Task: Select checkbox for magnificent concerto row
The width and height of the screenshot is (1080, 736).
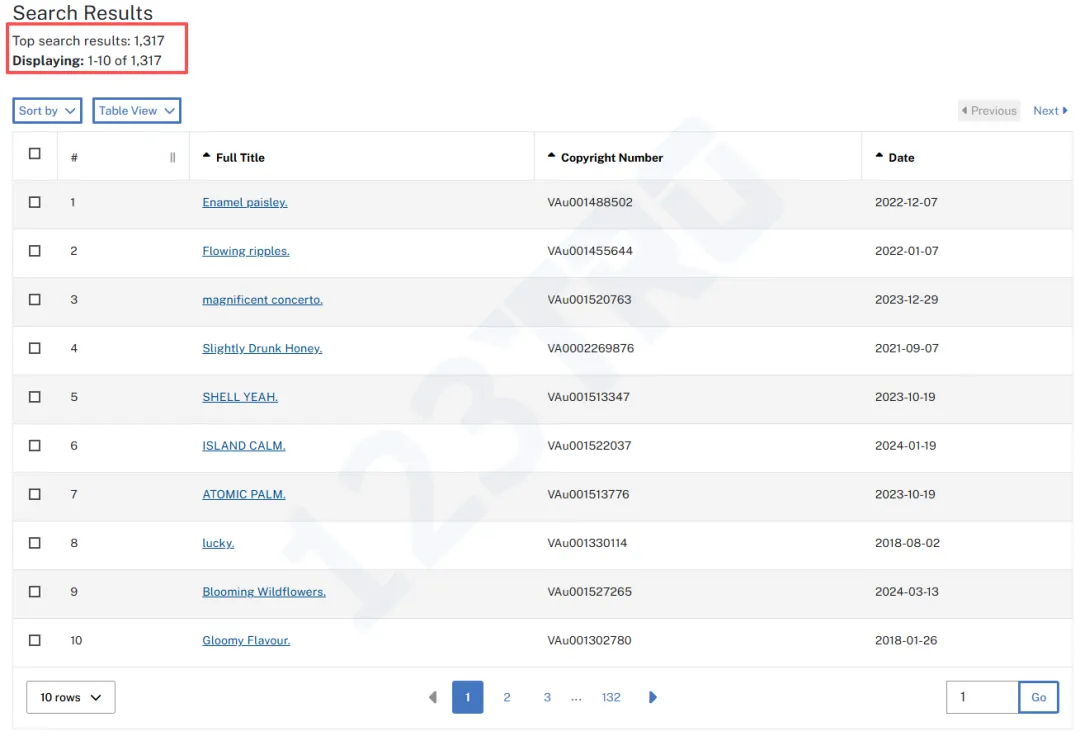Action: click(x=34, y=299)
